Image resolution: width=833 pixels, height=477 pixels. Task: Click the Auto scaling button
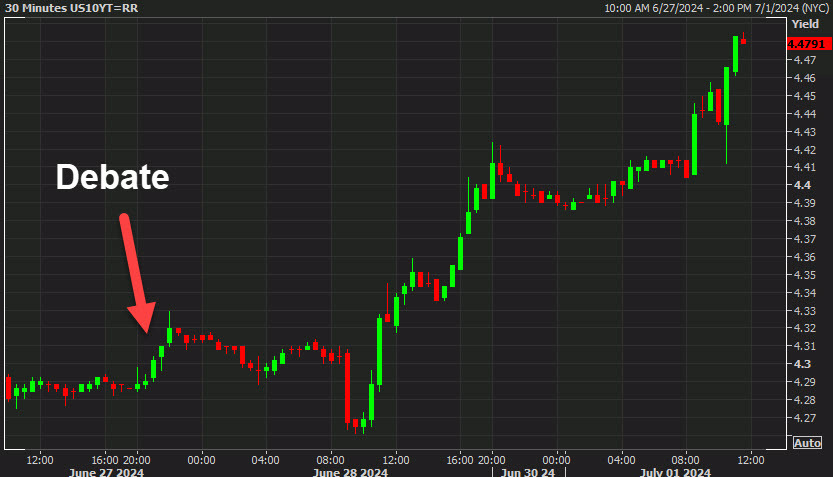807,442
